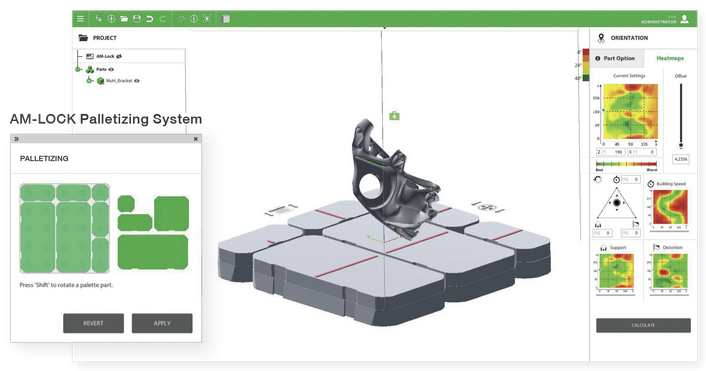Expand the MuH_Bracket tree node

(x=90, y=81)
